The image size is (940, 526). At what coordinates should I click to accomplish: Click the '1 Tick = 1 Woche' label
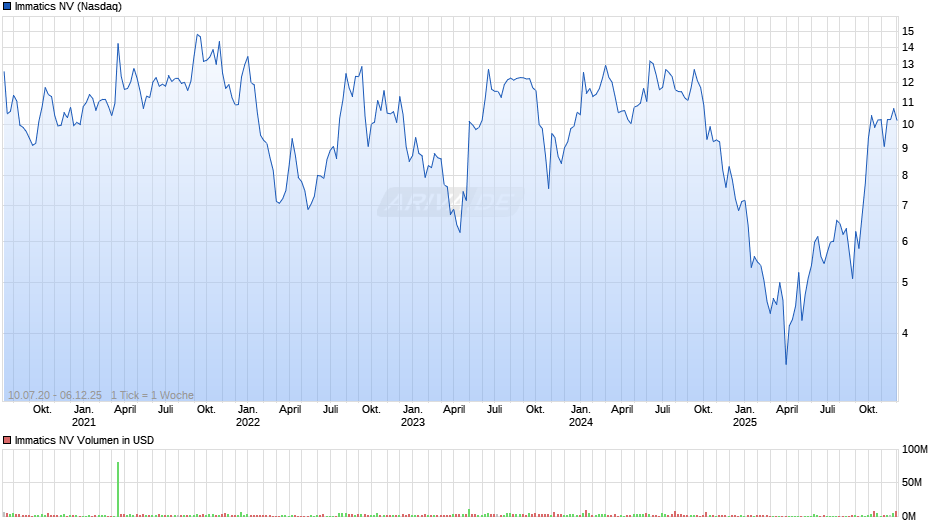click(x=152, y=395)
